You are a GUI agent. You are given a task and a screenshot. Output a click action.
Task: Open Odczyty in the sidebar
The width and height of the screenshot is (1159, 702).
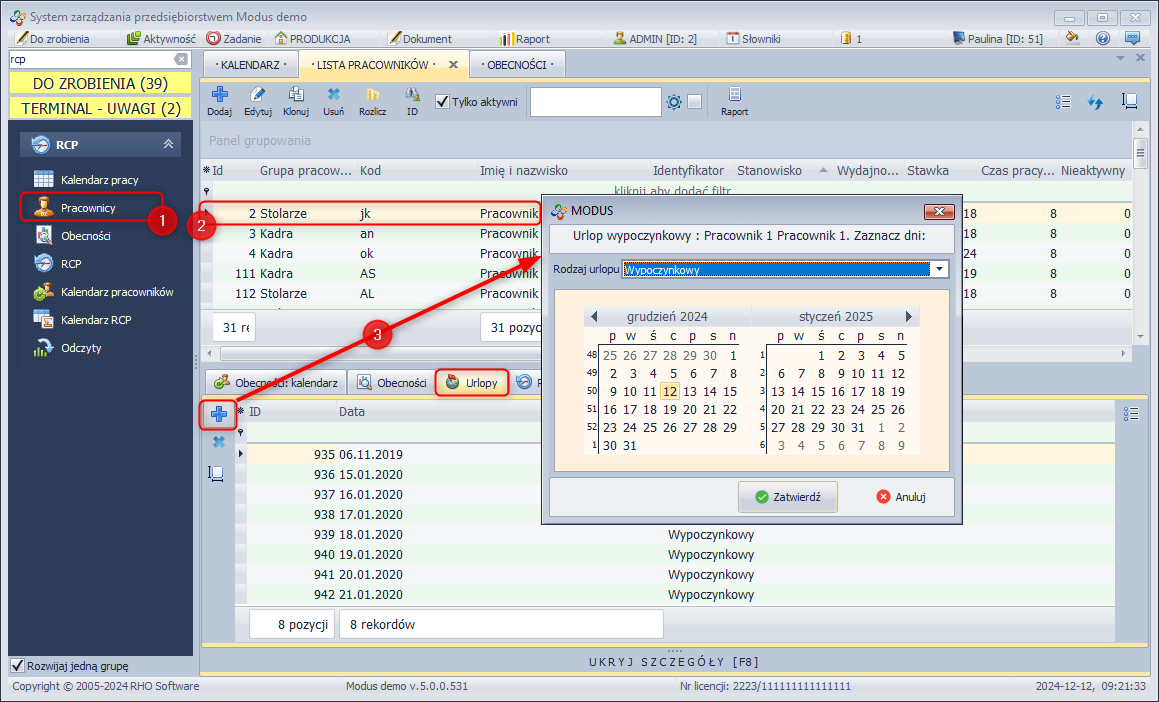click(x=81, y=348)
